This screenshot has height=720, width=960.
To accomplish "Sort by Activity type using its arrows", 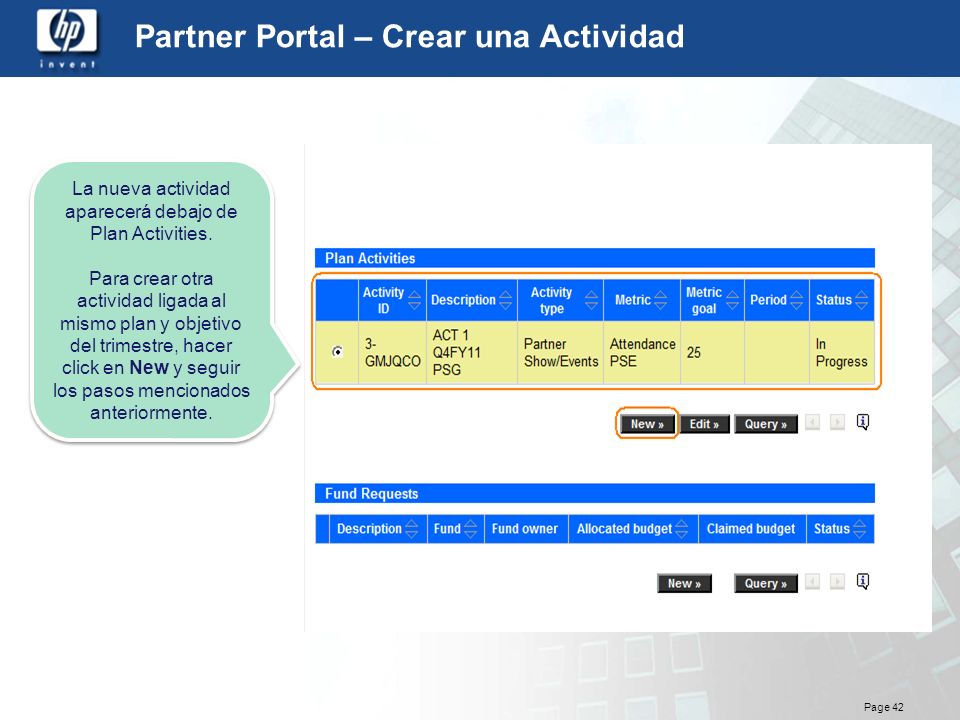I will [591, 300].
